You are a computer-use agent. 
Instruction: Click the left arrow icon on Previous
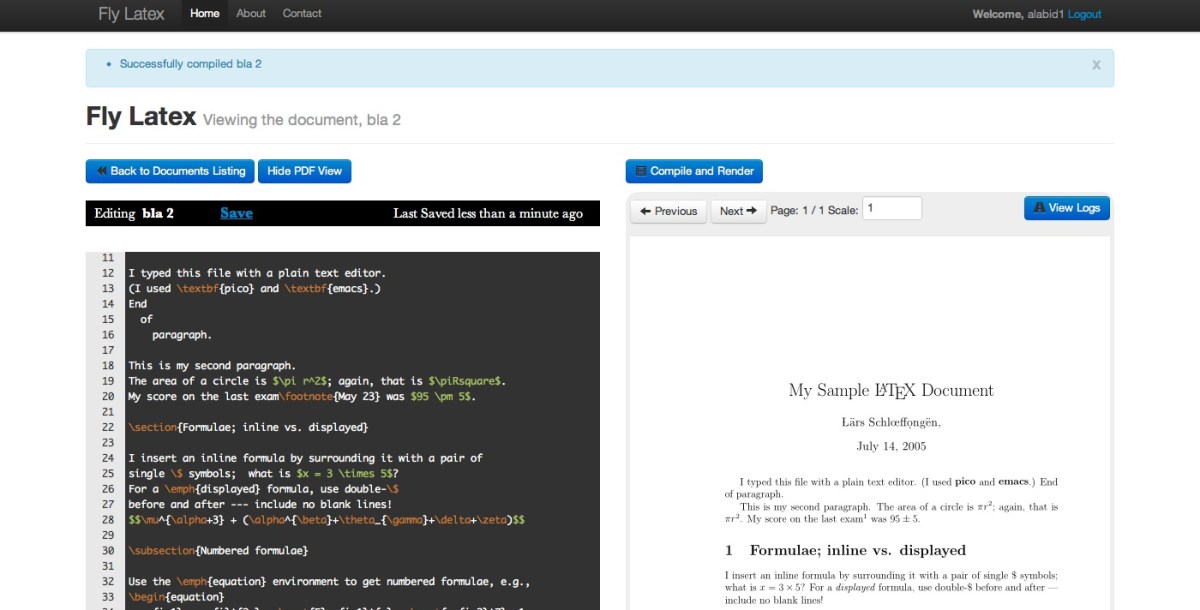coord(646,211)
